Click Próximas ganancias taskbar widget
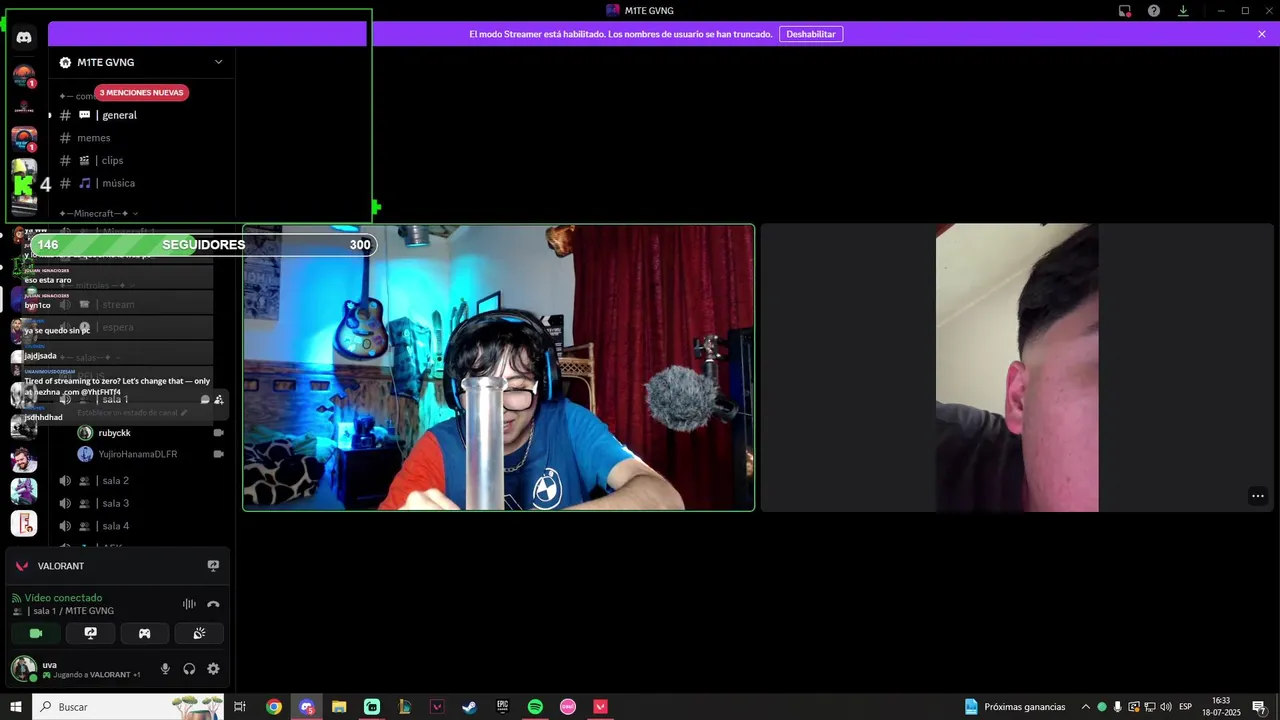Viewport: 1280px width, 720px height. pyautogui.click(x=1015, y=707)
